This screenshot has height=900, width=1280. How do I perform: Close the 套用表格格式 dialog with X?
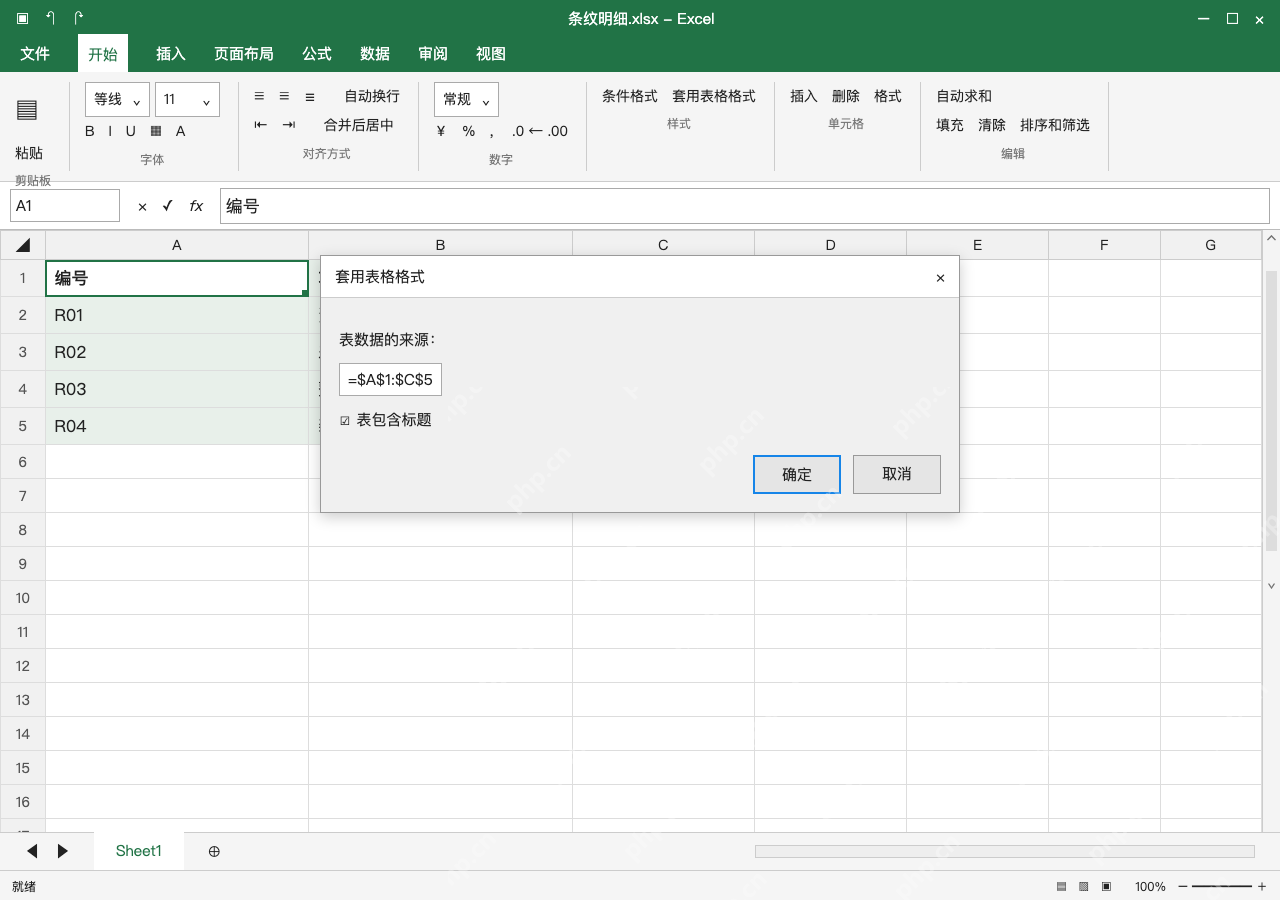click(940, 278)
